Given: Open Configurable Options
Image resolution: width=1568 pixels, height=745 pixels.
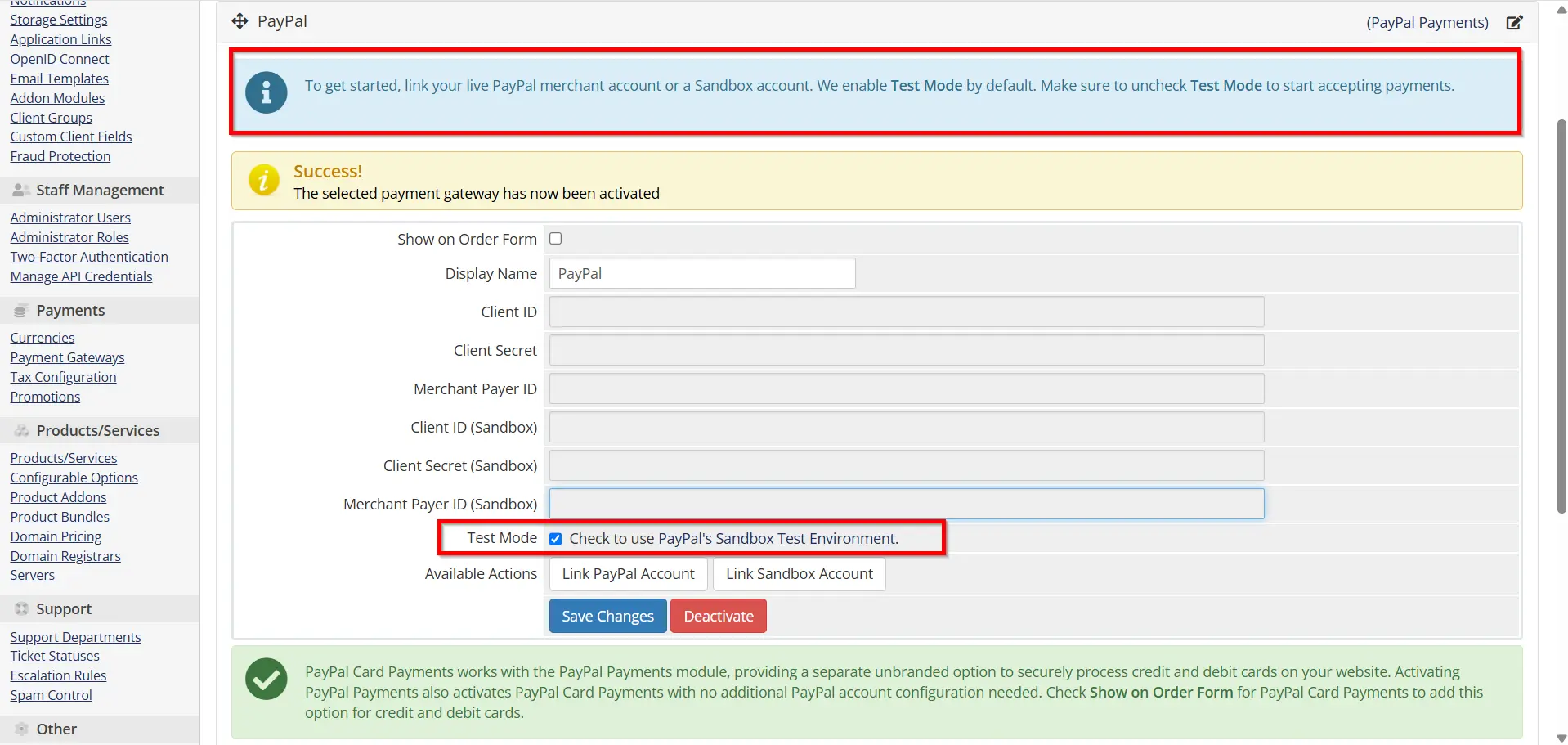Looking at the screenshot, I should point(74,478).
